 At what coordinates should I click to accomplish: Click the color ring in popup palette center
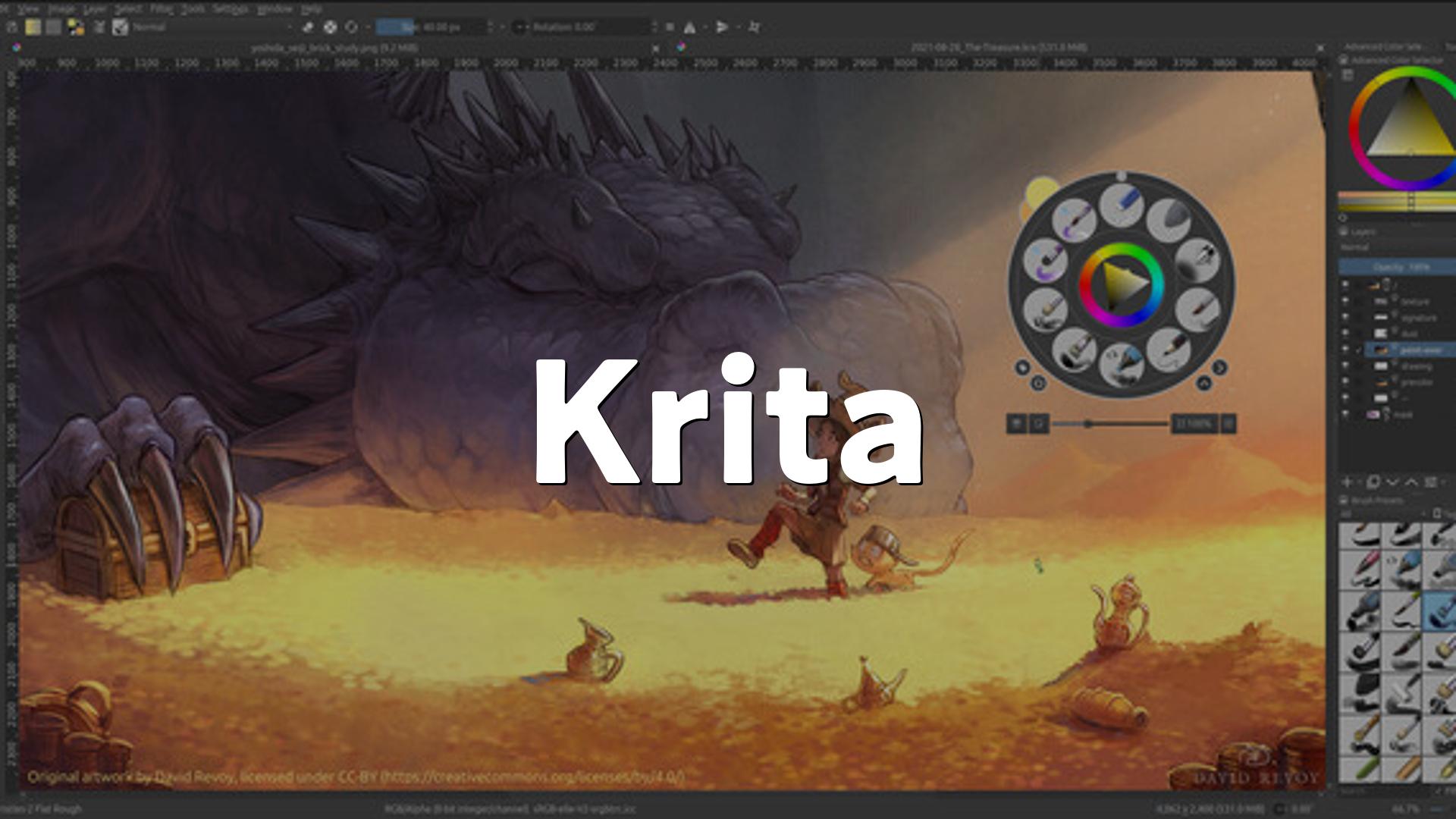[x=1122, y=284]
